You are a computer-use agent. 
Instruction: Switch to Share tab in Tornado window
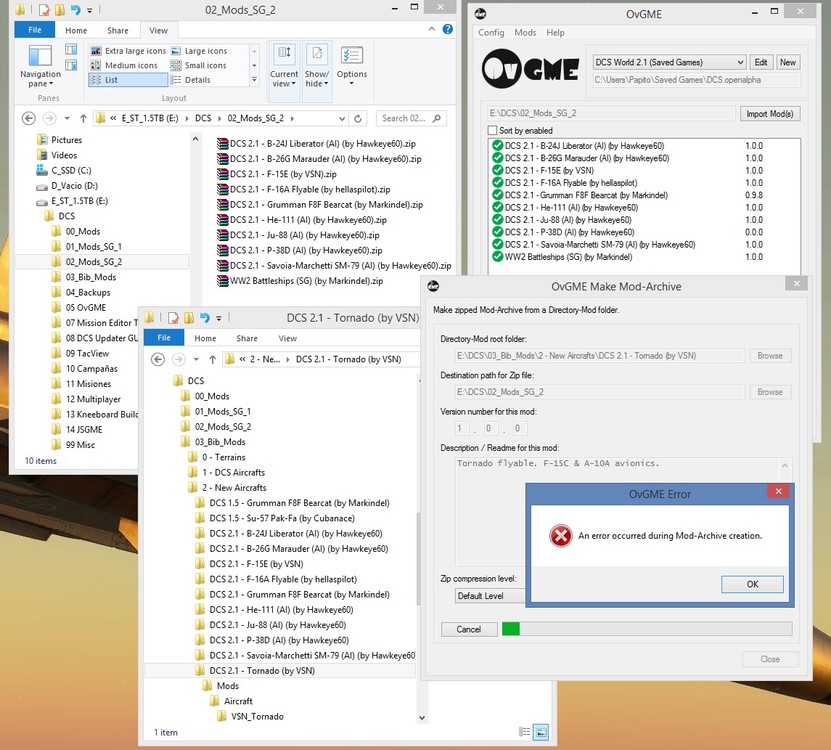pos(247,338)
